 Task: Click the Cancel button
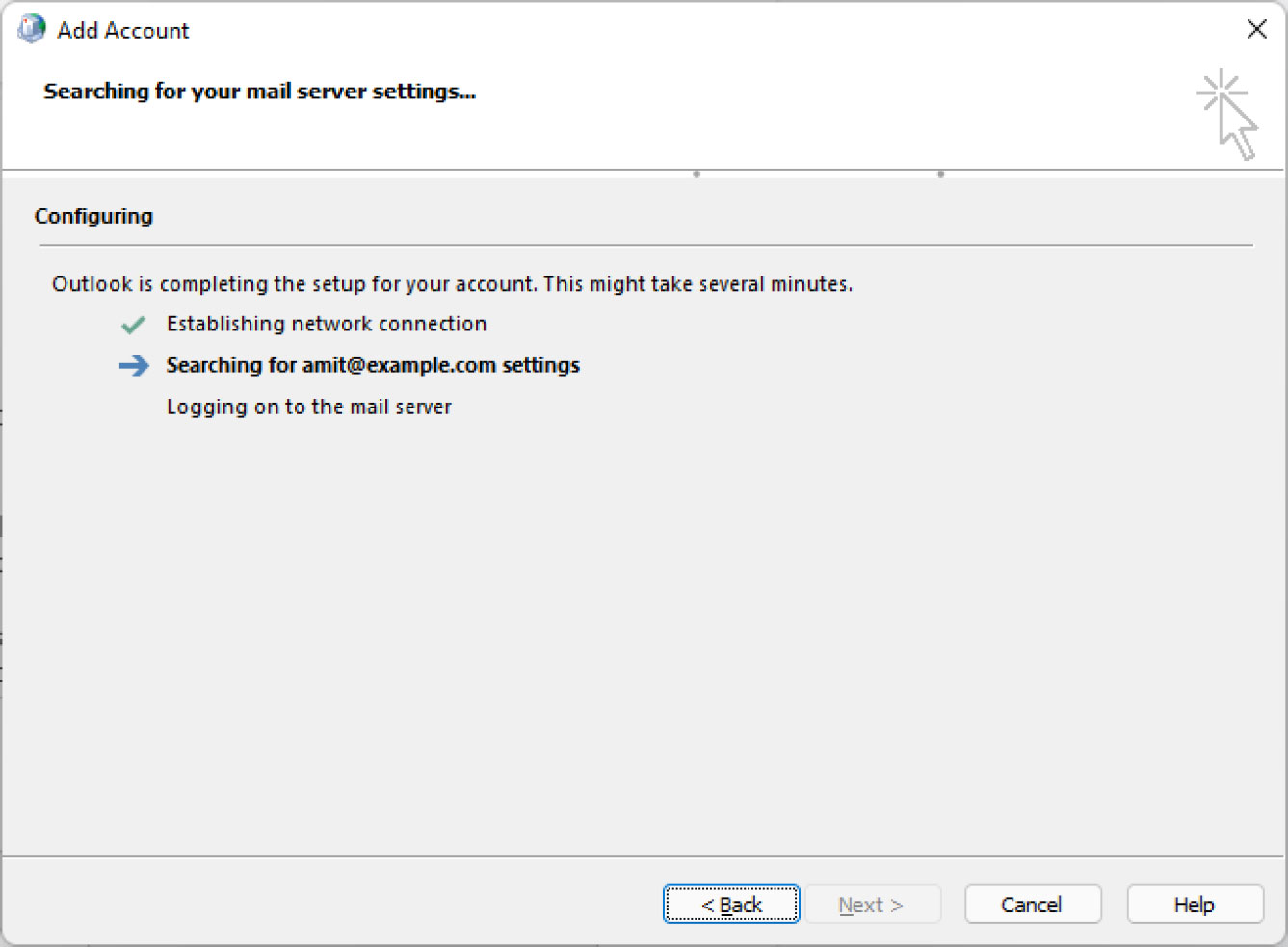pyautogui.click(x=1032, y=905)
